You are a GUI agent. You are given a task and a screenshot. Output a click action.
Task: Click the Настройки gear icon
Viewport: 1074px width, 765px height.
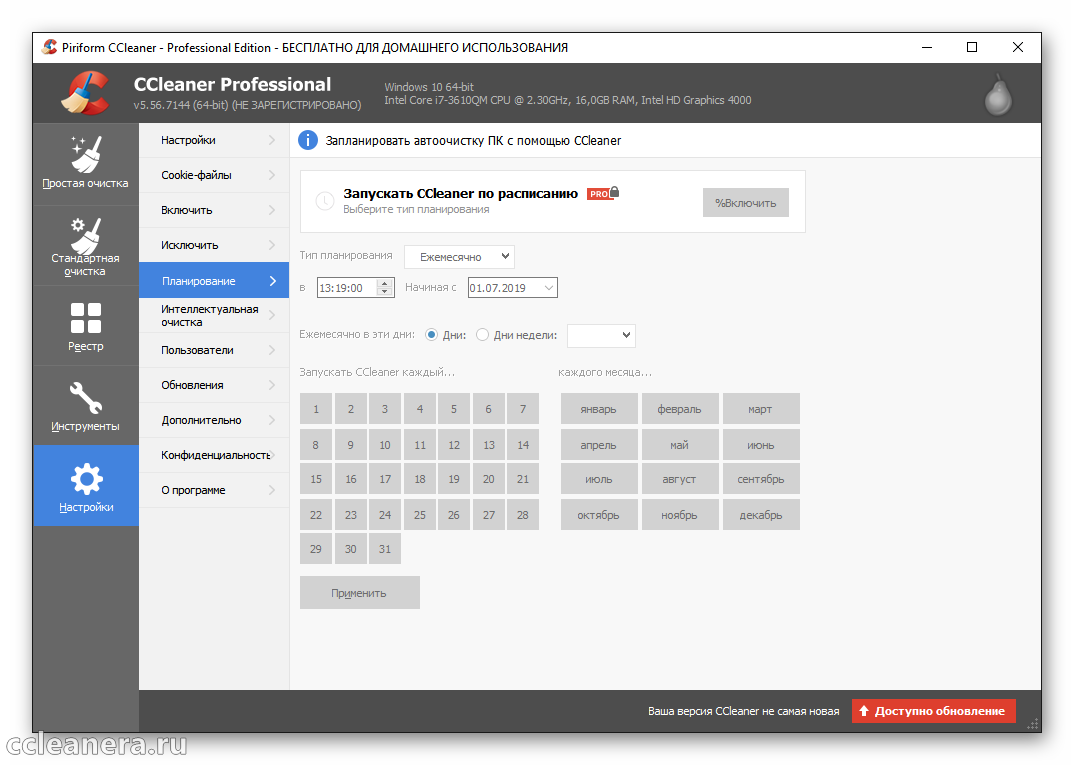86,479
